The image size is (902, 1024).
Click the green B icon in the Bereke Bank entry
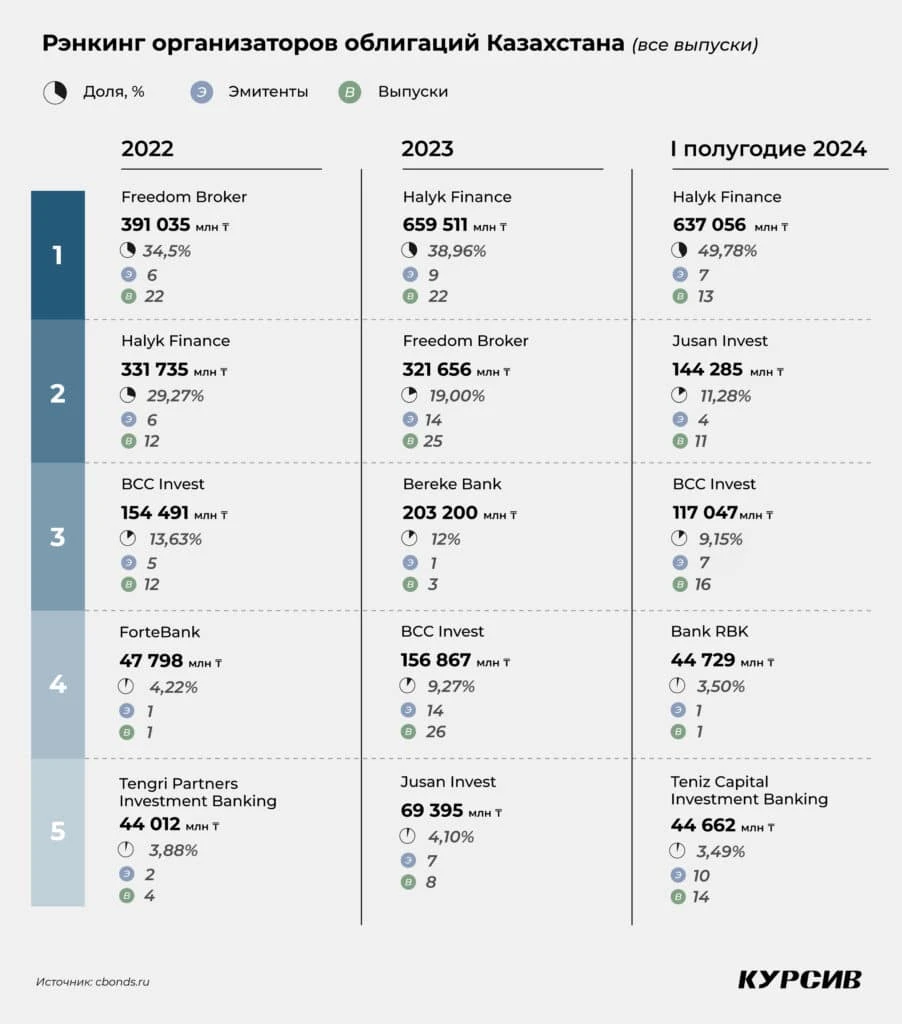click(x=409, y=584)
